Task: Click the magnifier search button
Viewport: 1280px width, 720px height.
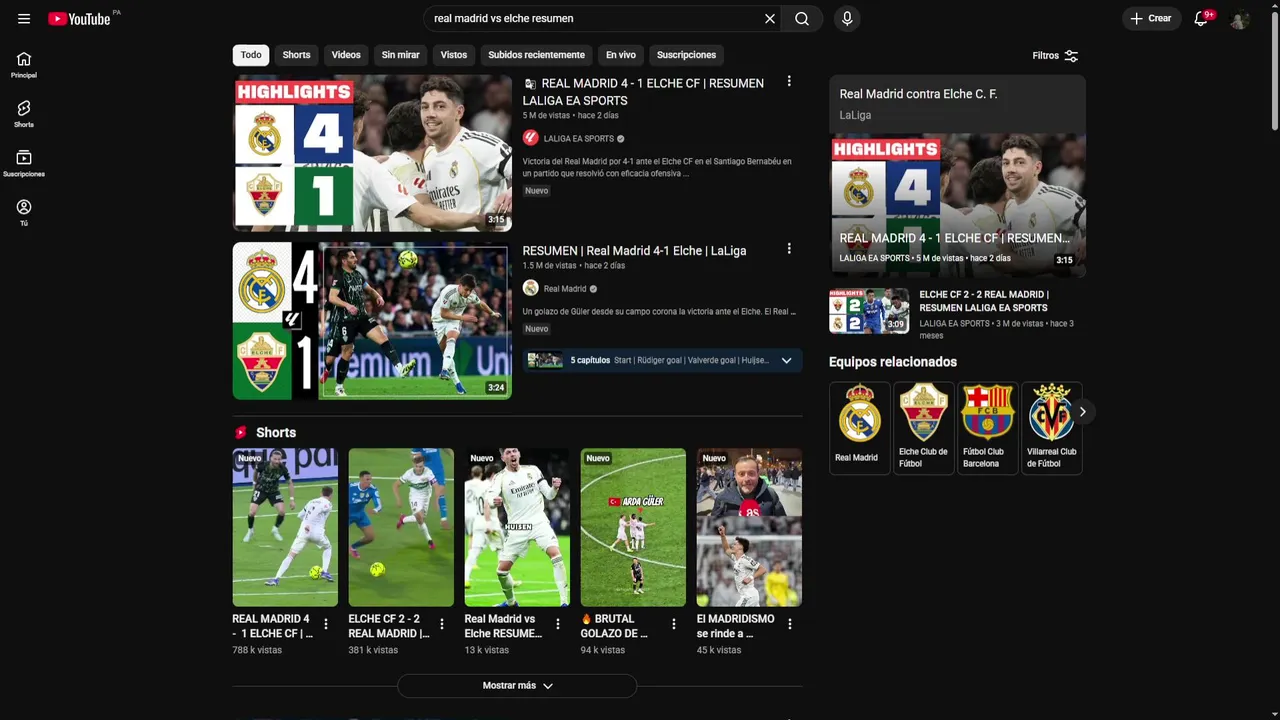Action: coord(802,19)
